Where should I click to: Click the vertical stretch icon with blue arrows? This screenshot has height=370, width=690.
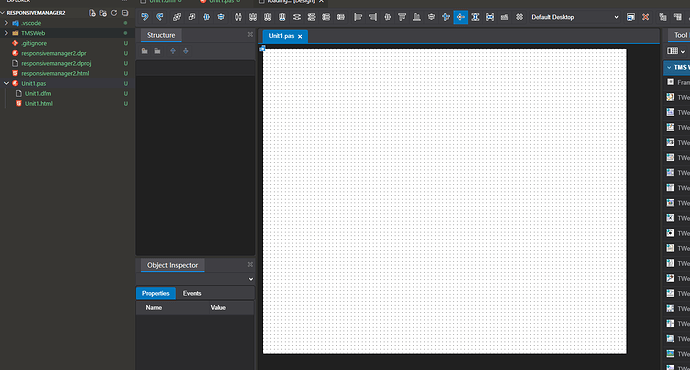point(475,17)
